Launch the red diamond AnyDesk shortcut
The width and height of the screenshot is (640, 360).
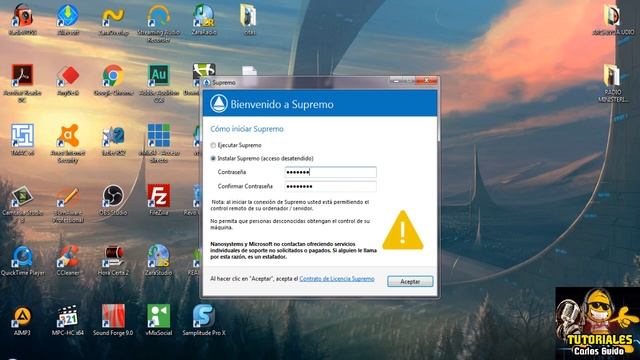tap(68, 80)
